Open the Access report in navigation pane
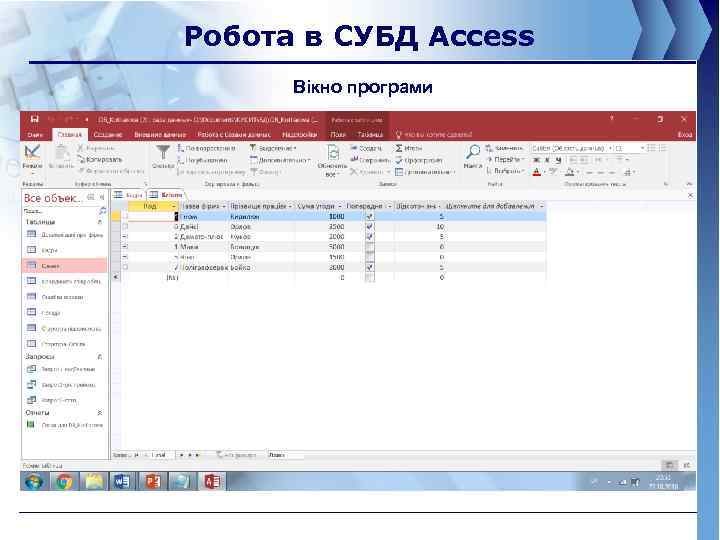The height and width of the screenshot is (540, 720). pos(65,425)
